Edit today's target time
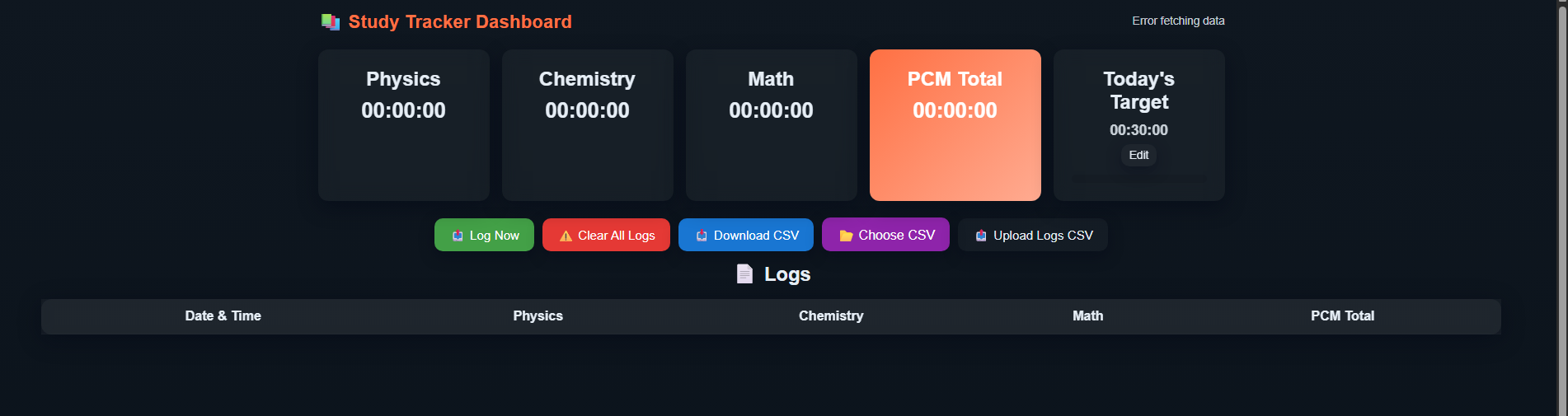 pos(1138,155)
